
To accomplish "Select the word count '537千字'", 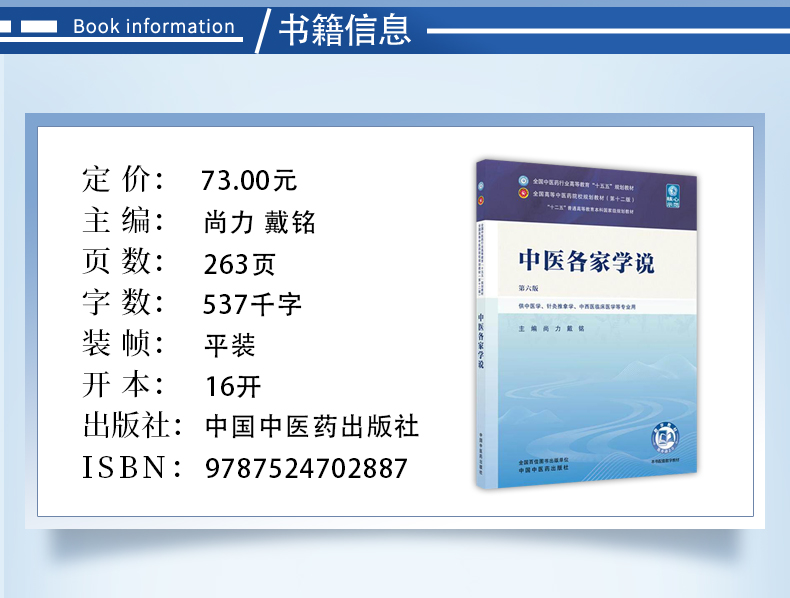I will point(252,304).
